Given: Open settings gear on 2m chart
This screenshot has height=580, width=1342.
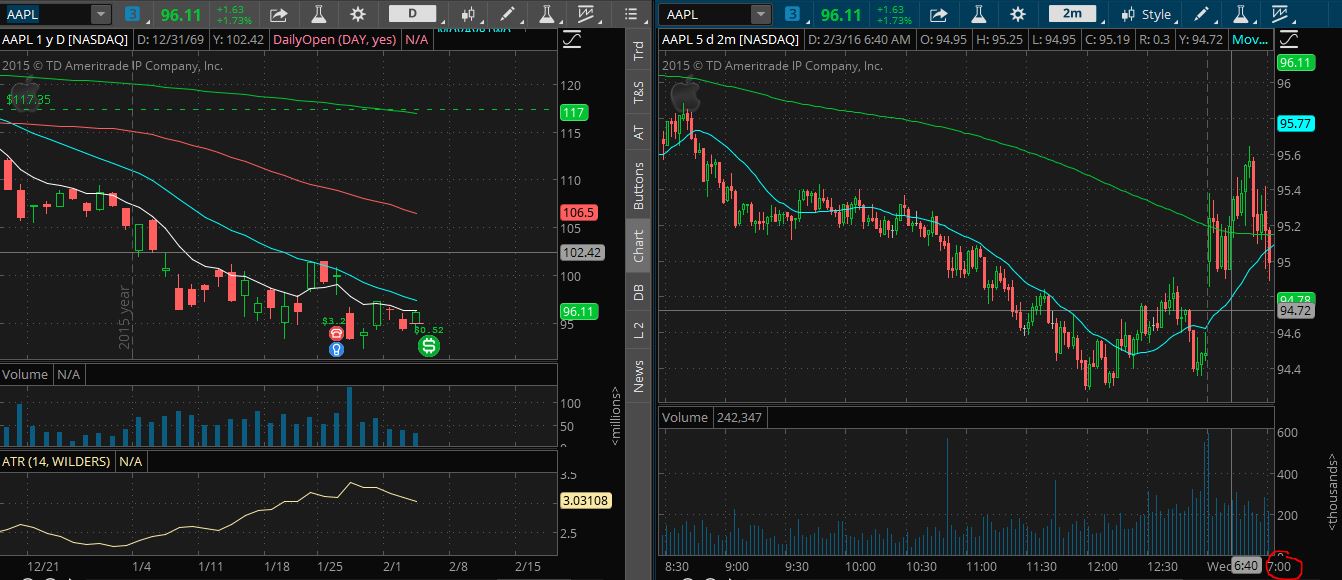Looking at the screenshot, I should pyautogui.click(x=1017, y=15).
